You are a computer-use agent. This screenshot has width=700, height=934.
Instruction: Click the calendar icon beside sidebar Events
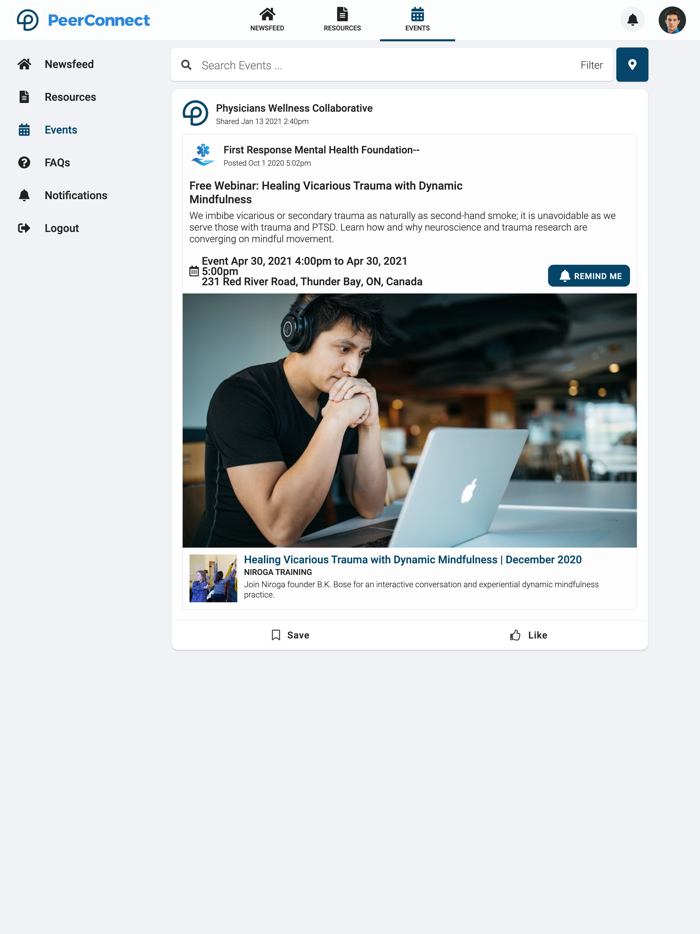click(x=24, y=130)
